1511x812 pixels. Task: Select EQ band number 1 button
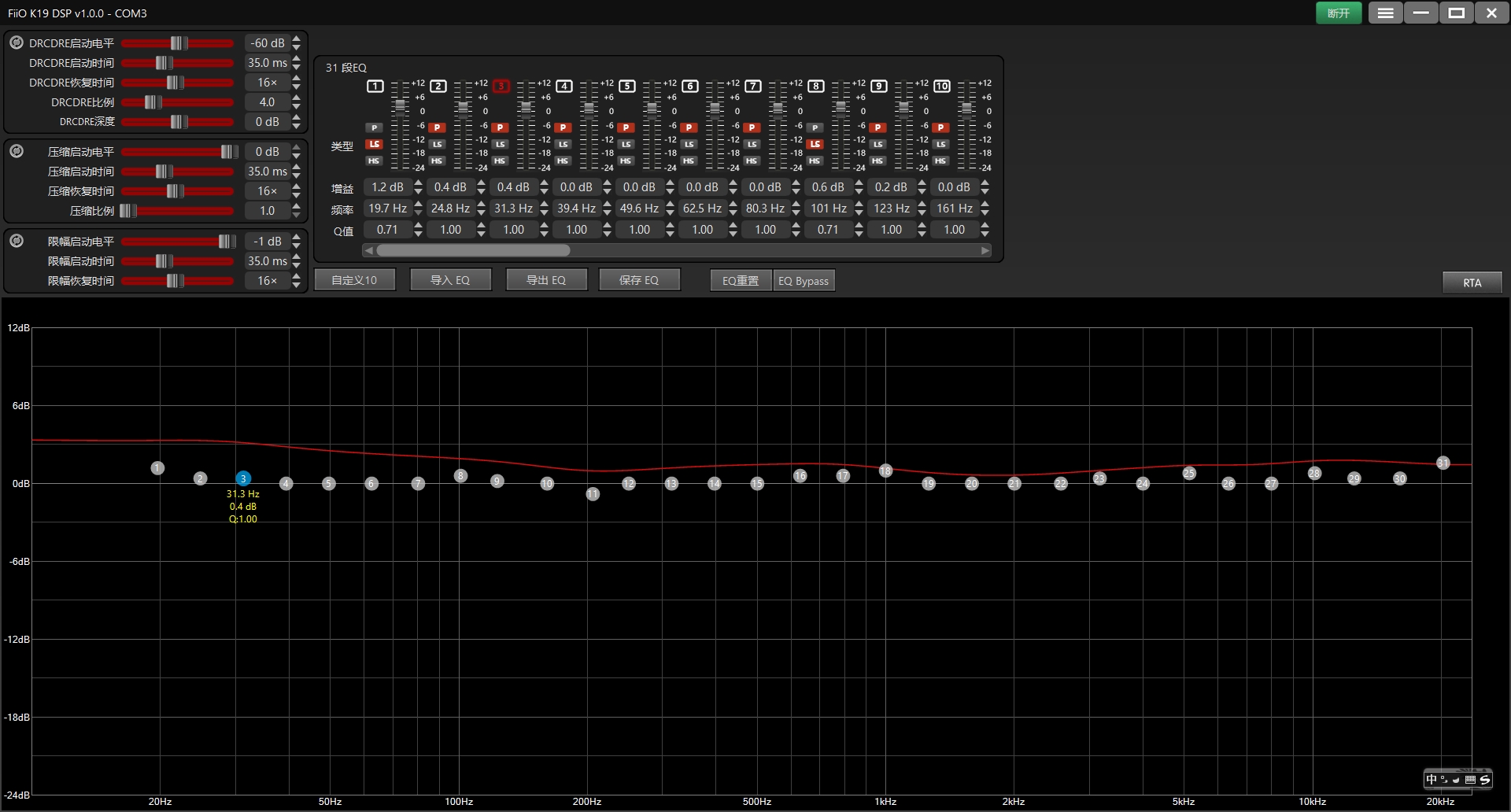(375, 86)
